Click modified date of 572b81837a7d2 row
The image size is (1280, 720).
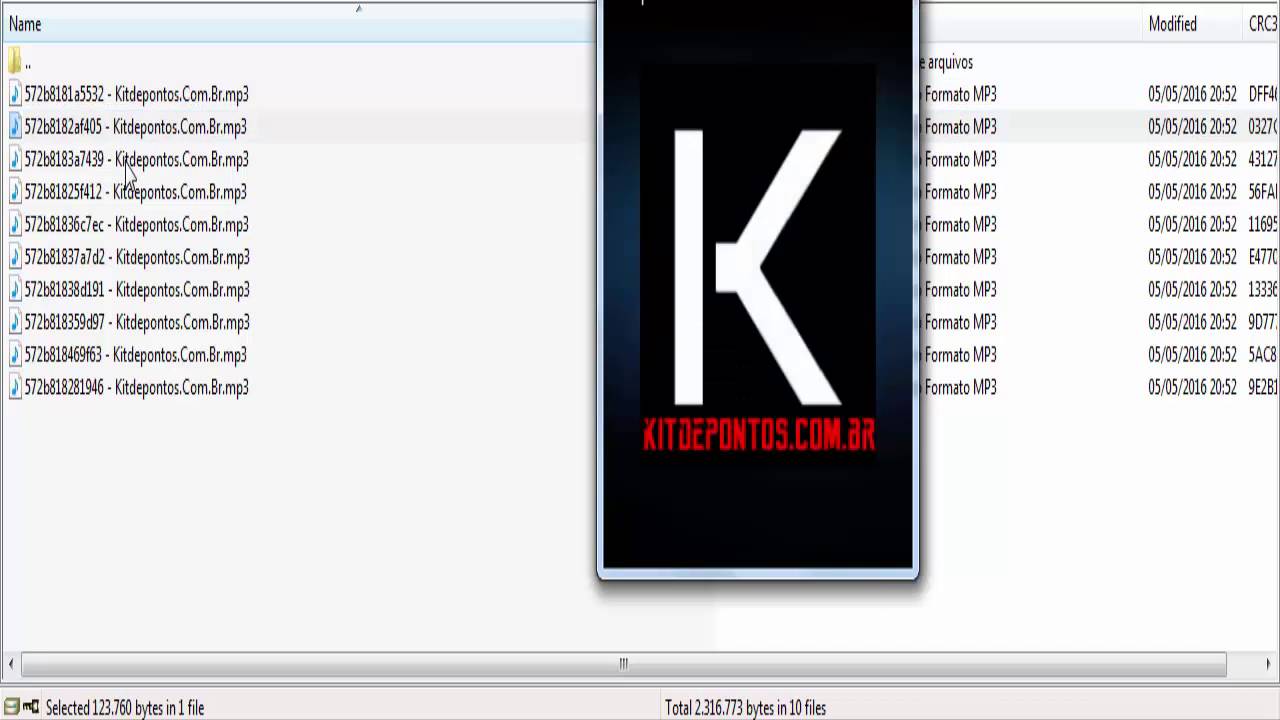click(1192, 257)
